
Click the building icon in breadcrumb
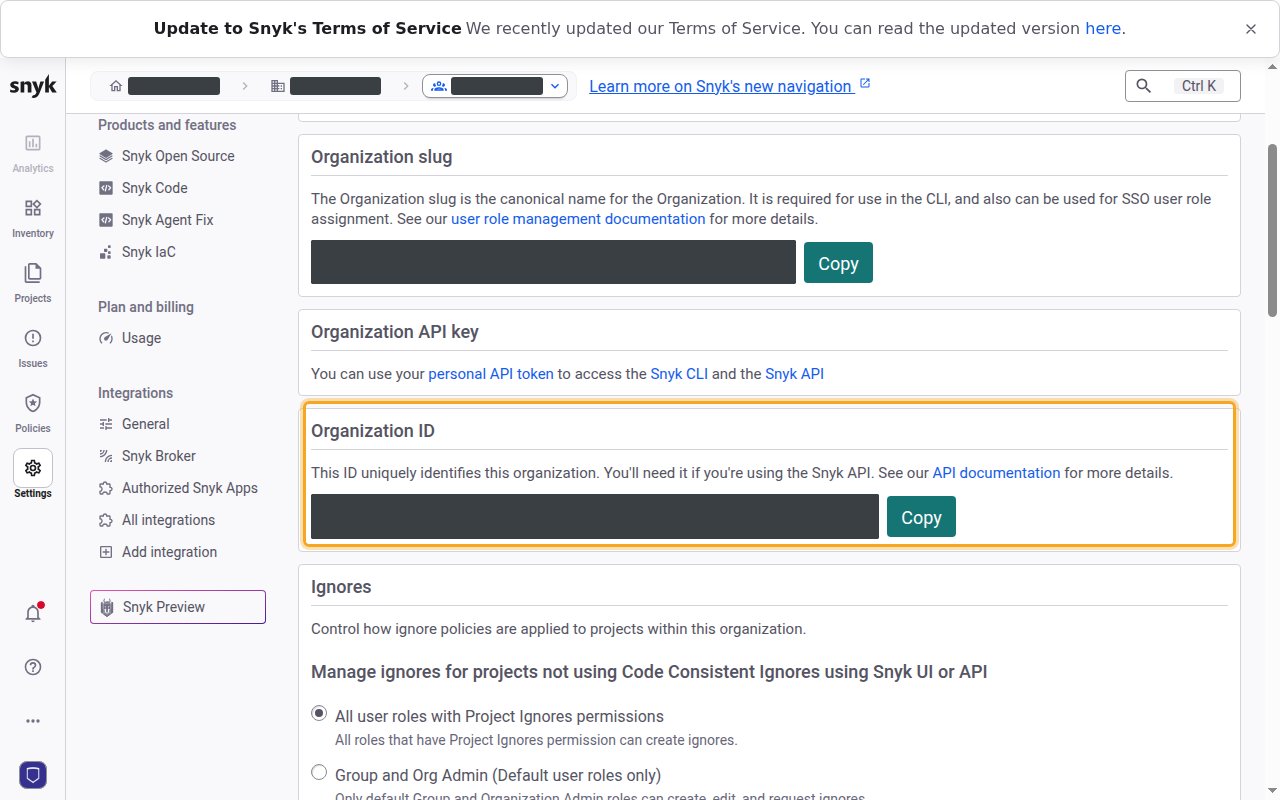coord(278,86)
